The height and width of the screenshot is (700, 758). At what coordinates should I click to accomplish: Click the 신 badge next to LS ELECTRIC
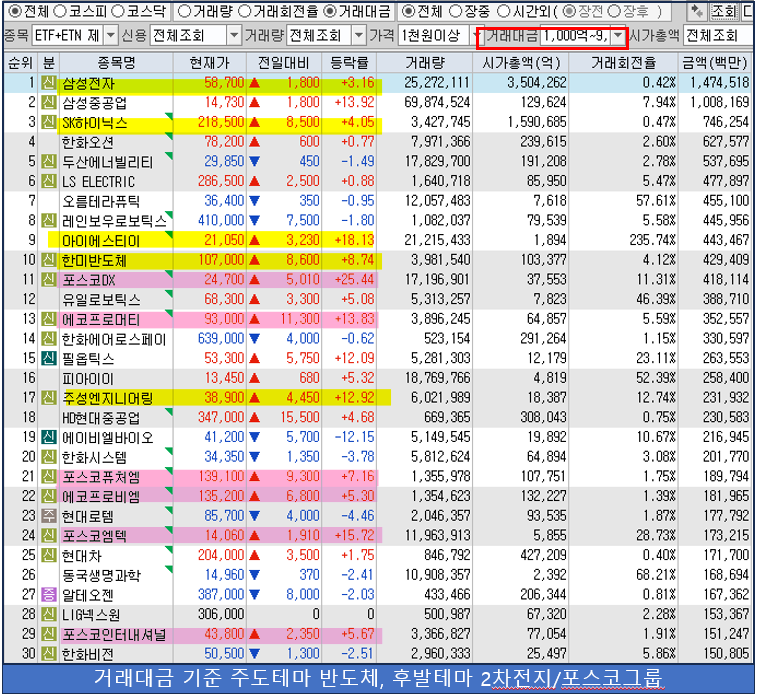(48, 181)
